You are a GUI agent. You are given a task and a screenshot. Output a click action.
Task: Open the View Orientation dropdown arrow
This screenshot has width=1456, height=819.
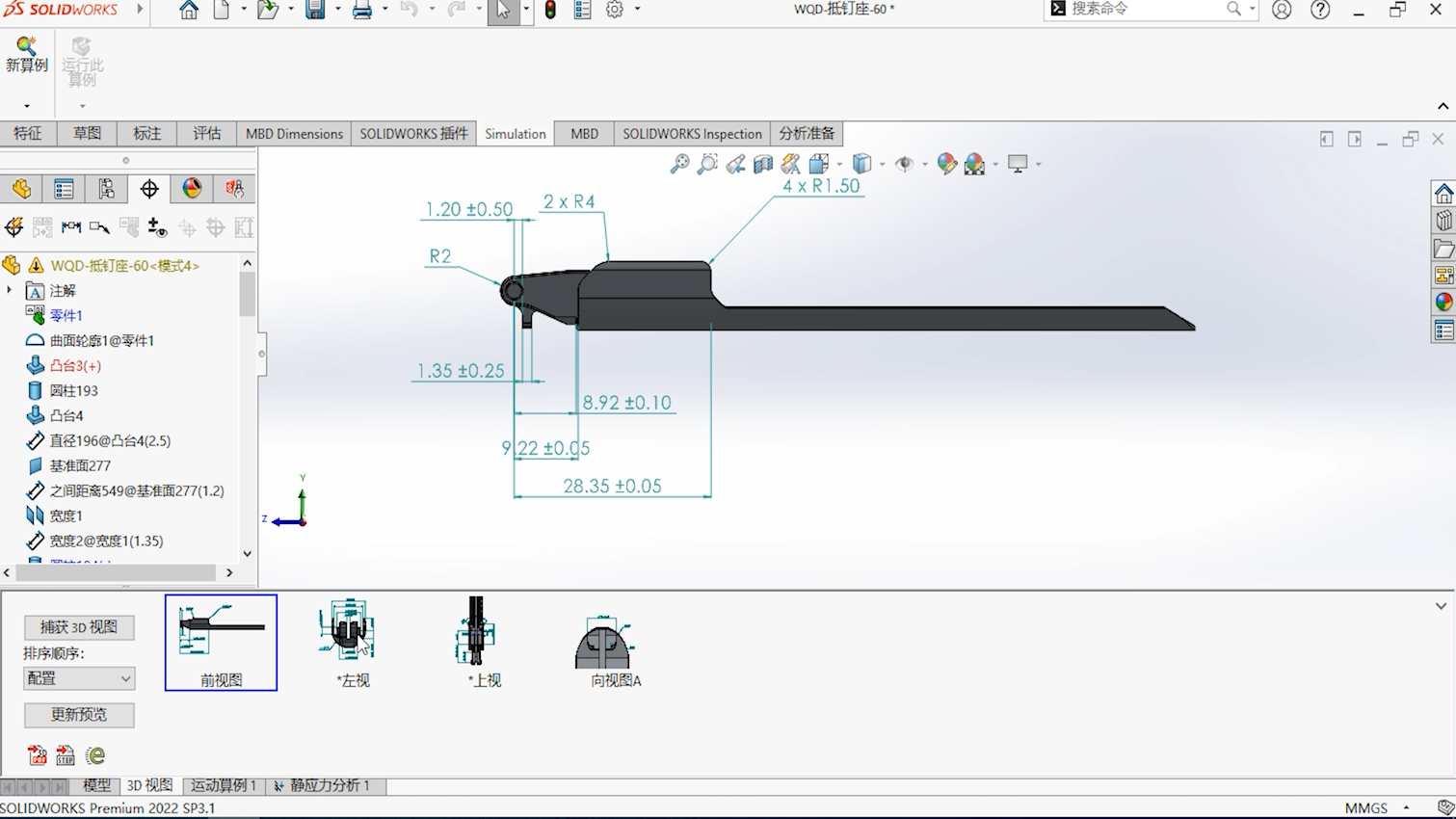(x=839, y=164)
